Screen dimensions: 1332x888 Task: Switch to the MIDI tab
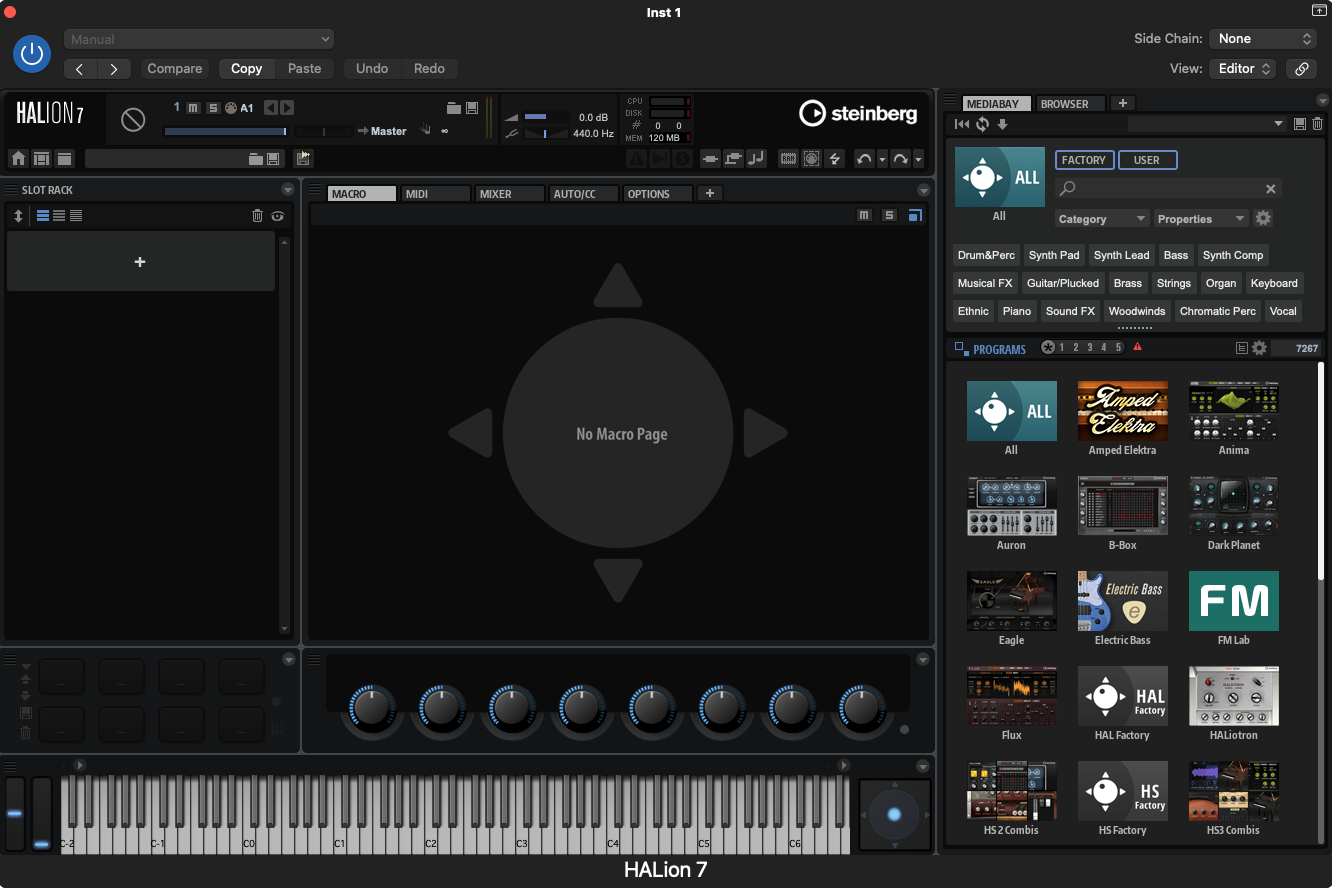tap(435, 194)
